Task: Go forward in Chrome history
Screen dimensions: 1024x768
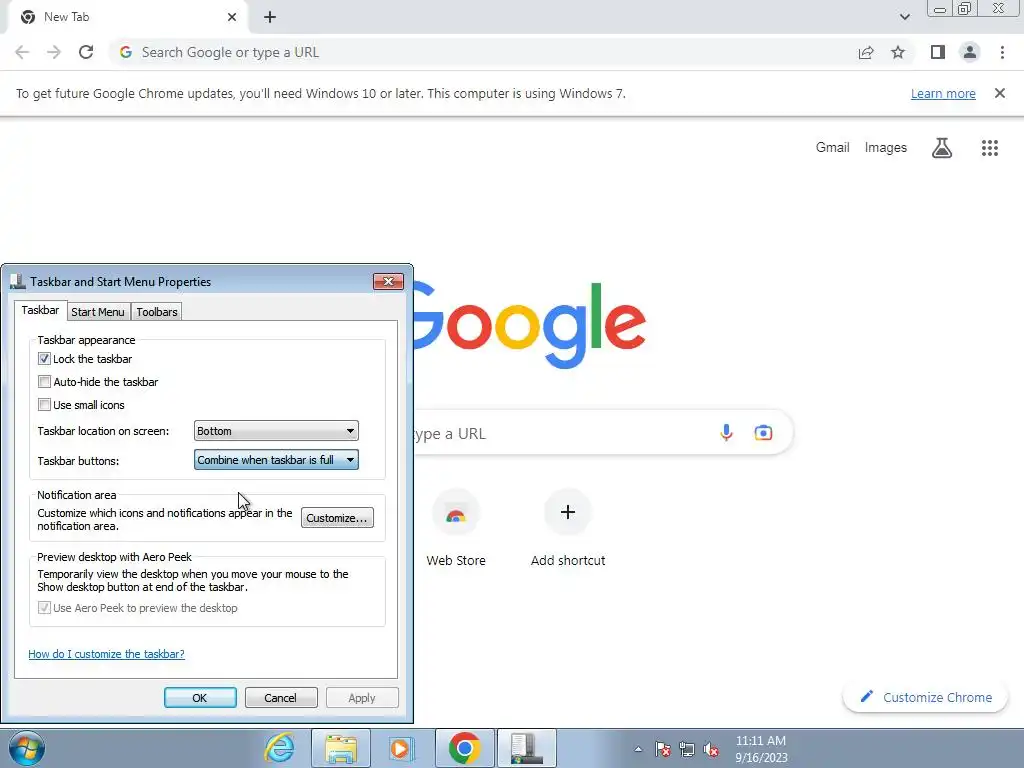Action: (54, 52)
